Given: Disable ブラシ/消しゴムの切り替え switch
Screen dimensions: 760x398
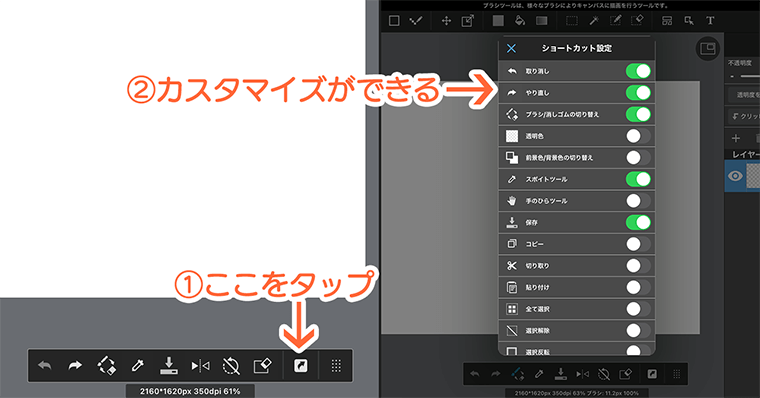Looking at the screenshot, I should pos(638,114).
